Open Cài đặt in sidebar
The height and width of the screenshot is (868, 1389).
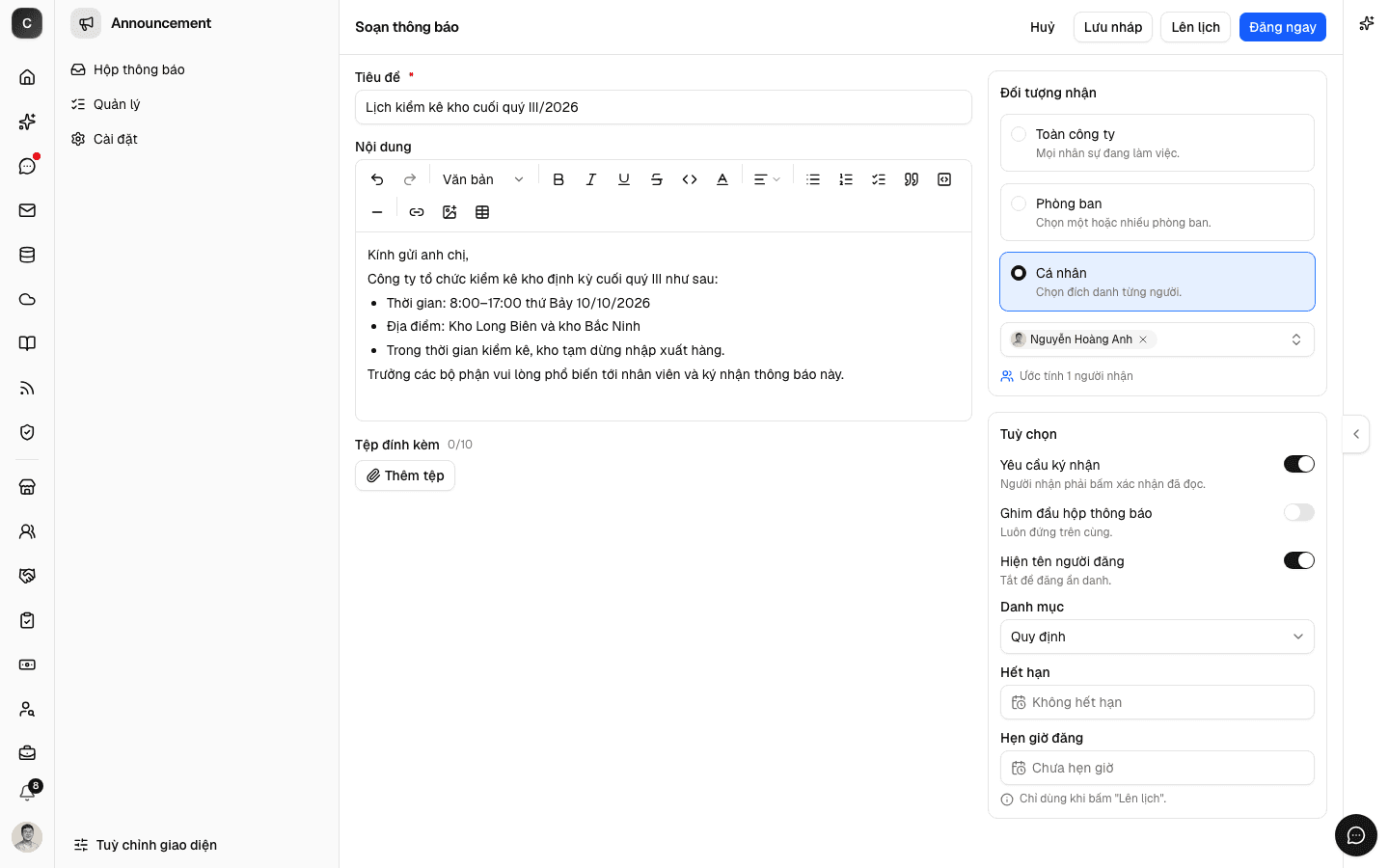pyautogui.click(x=197, y=139)
